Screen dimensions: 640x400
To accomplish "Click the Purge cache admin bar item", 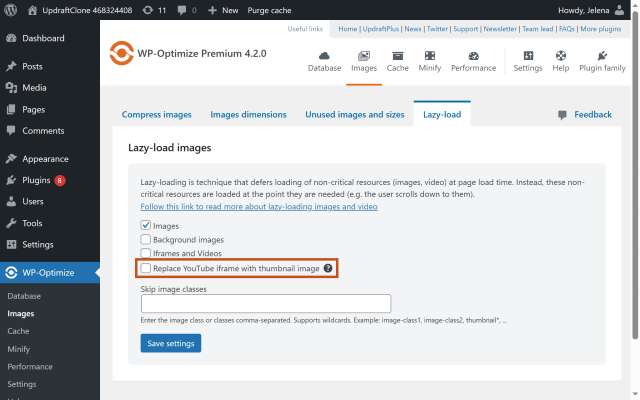I will [x=269, y=10].
